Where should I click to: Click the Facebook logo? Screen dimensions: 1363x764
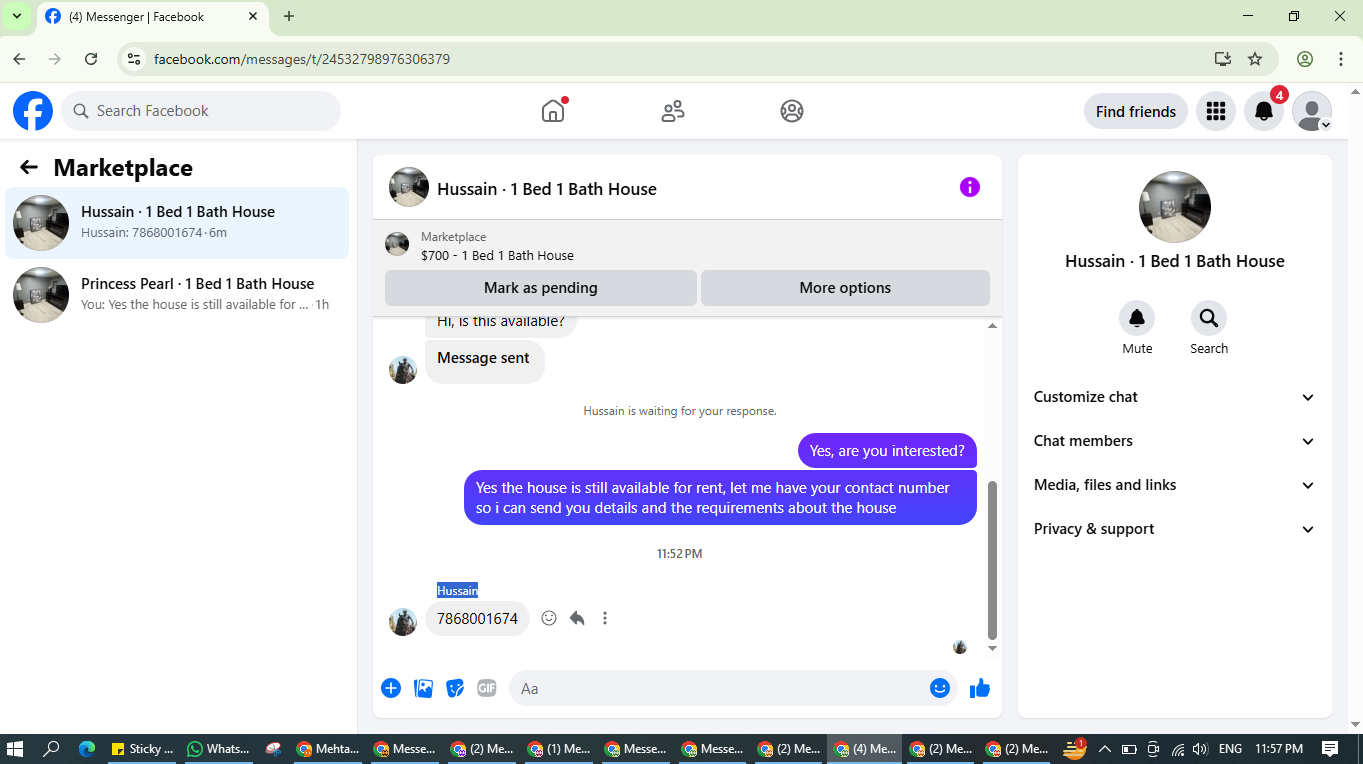(x=33, y=111)
